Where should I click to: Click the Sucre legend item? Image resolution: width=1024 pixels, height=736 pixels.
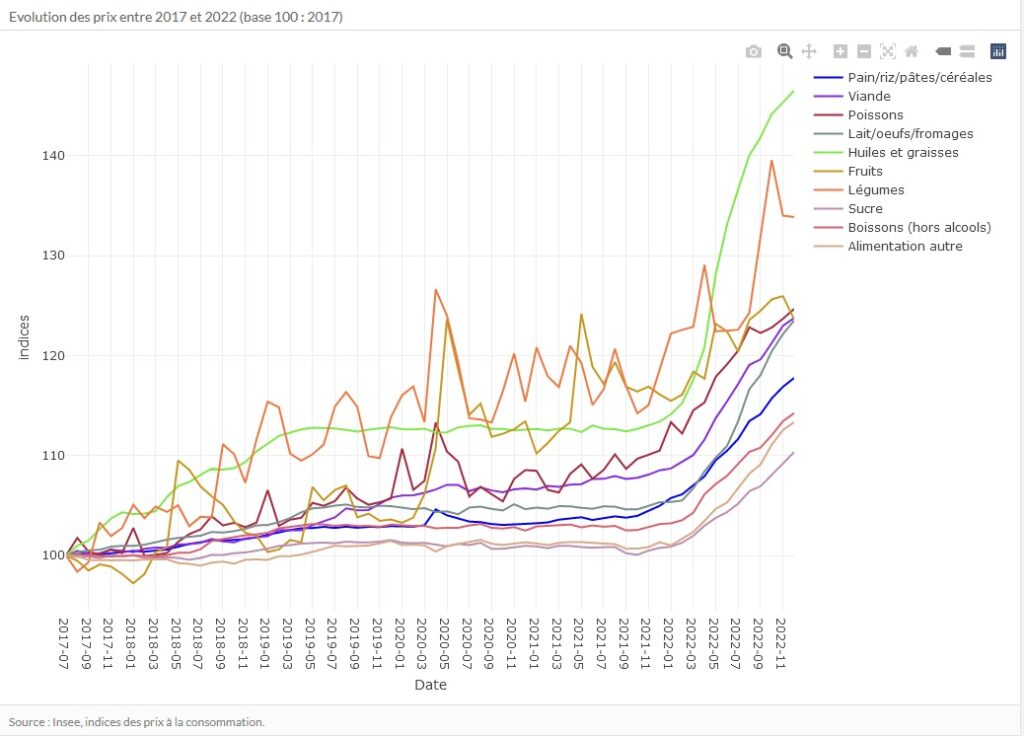[865, 208]
